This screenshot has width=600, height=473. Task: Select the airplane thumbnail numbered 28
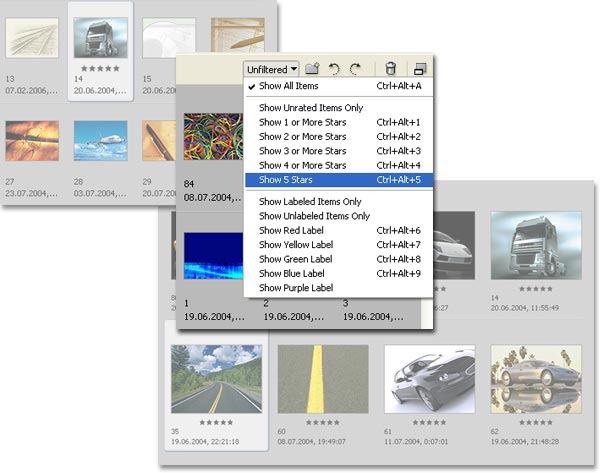[x=99, y=140]
